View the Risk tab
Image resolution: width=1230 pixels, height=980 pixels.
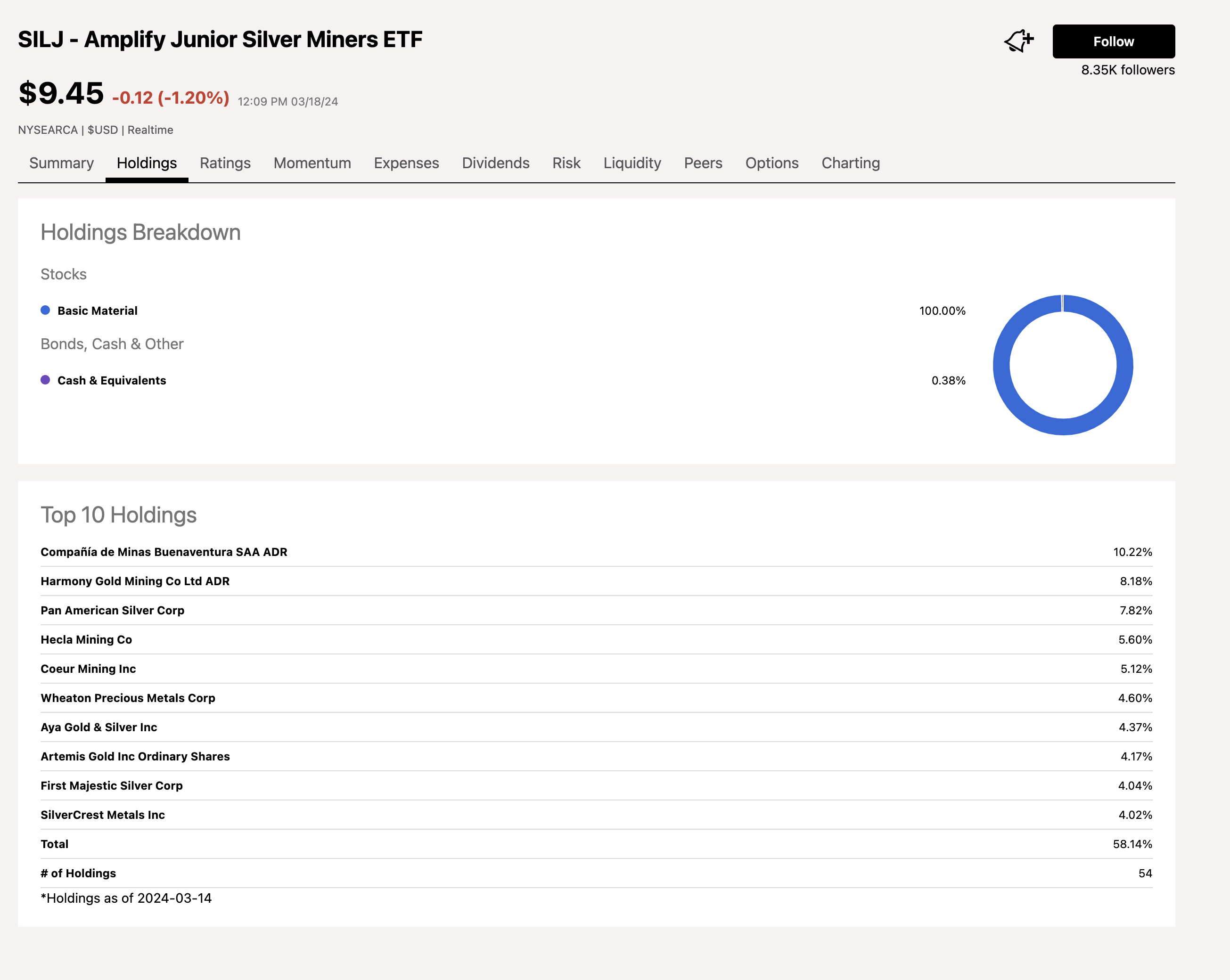[x=566, y=163]
